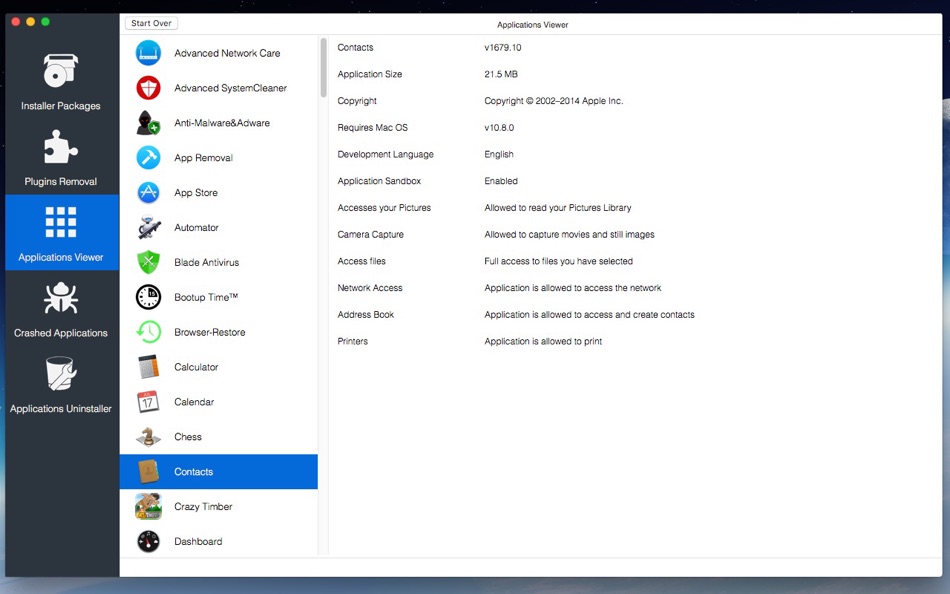Click the application list scrollbar thumb
This screenshot has width=950, height=594.
(324, 67)
